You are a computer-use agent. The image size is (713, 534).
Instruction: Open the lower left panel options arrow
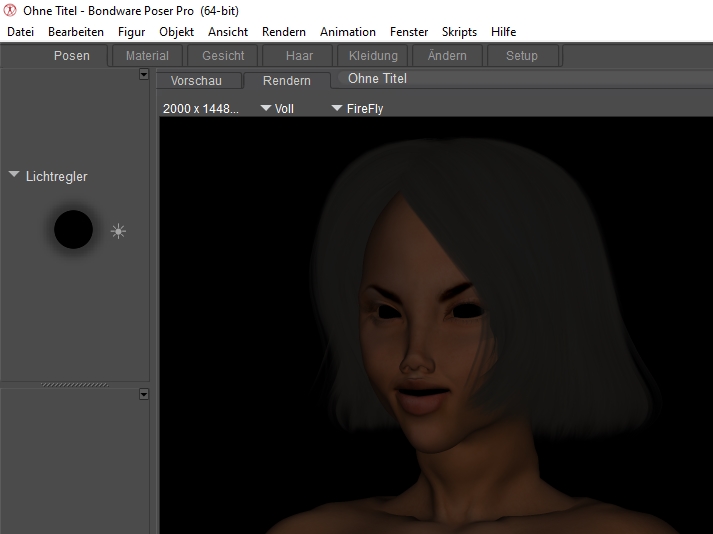144,394
